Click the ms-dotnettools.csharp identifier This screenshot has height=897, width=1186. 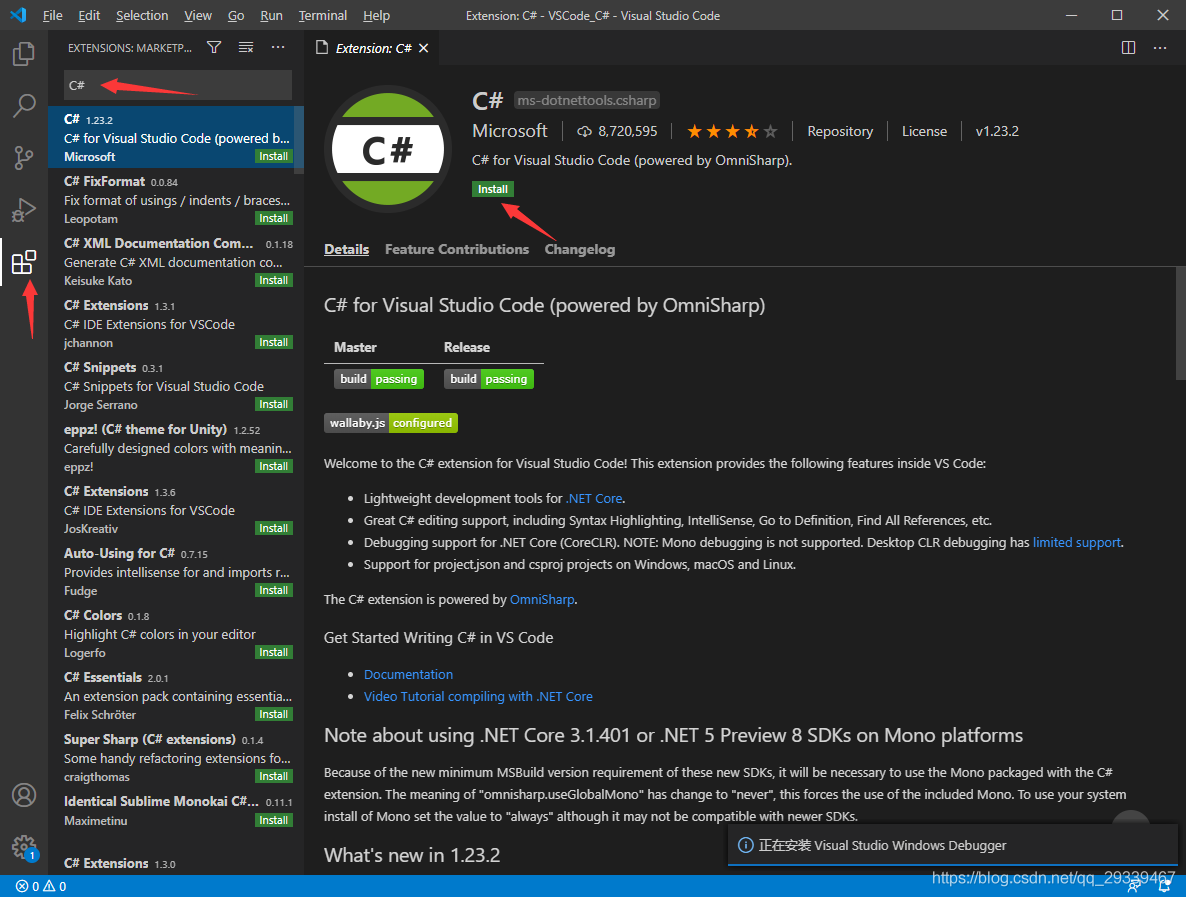587,101
